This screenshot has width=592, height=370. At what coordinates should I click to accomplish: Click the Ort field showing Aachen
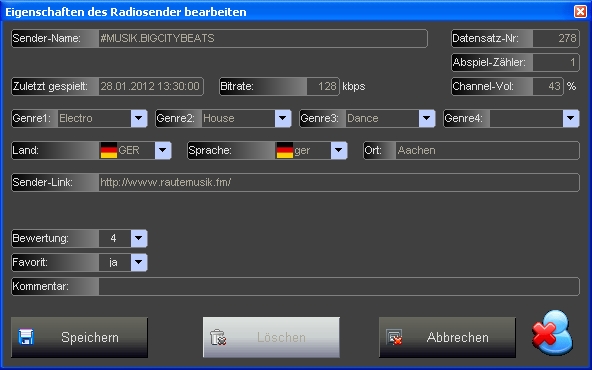pyautogui.click(x=487, y=150)
